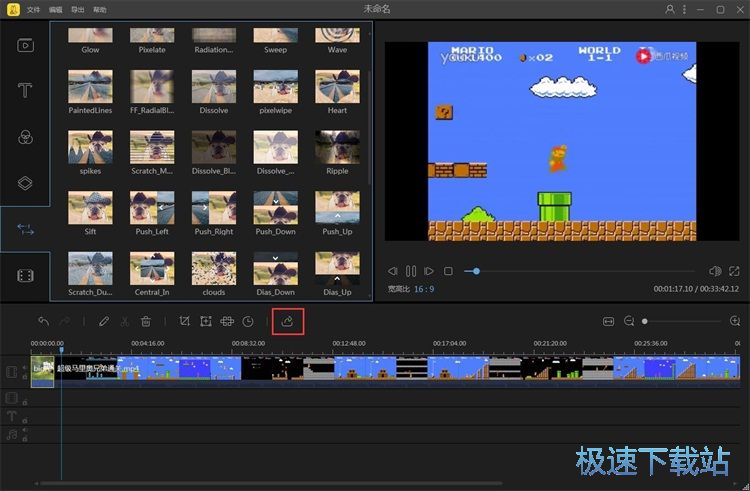Select the FF_RadialBl... transition thumbnail
The height and width of the screenshot is (491, 750).
pos(152,87)
